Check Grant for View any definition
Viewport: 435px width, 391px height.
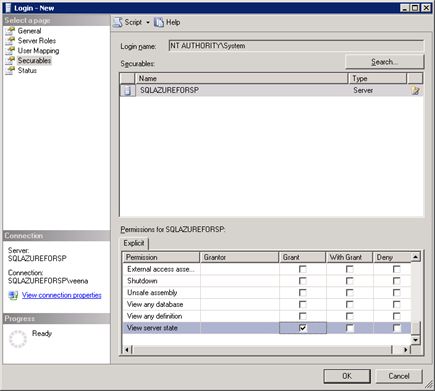pos(303,316)
